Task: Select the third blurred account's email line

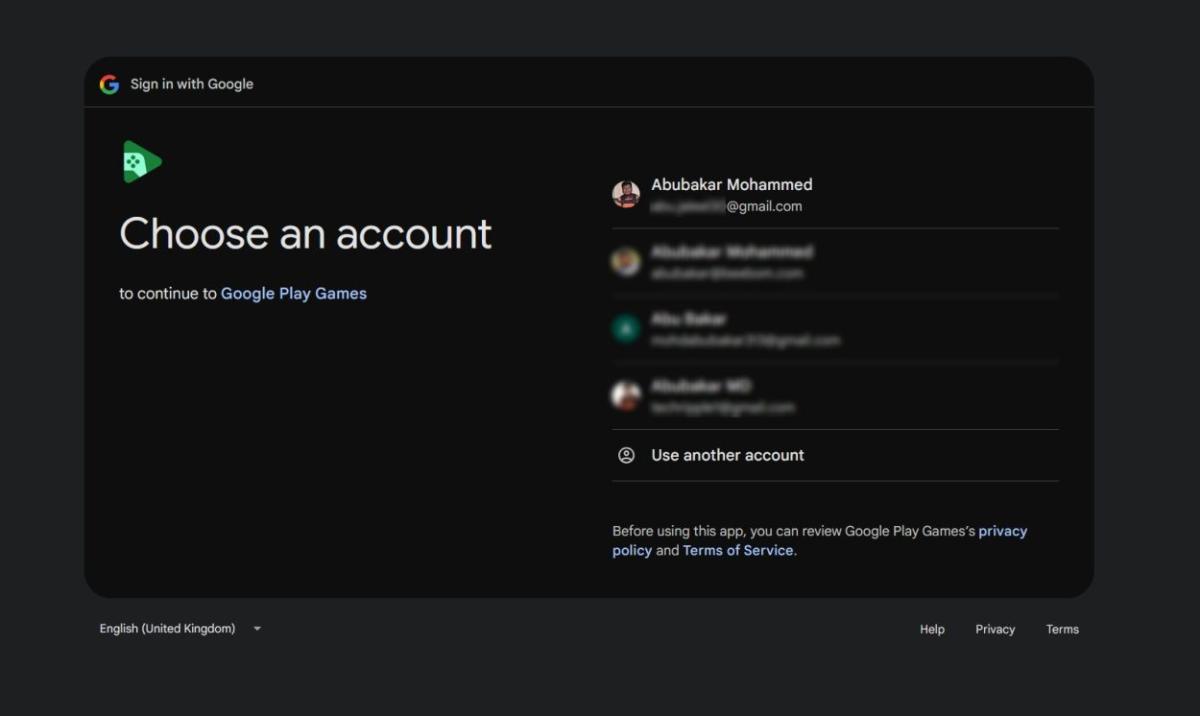Action: (745, 340)
